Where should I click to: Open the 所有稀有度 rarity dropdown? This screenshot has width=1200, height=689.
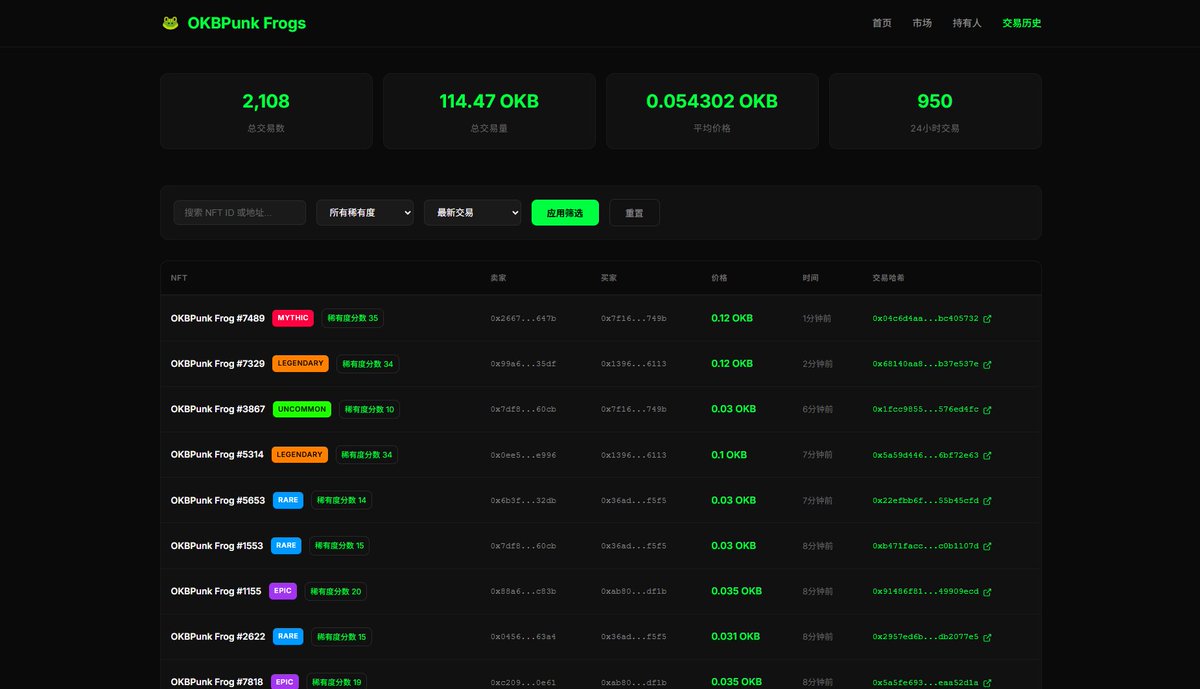tap(365, 212)
